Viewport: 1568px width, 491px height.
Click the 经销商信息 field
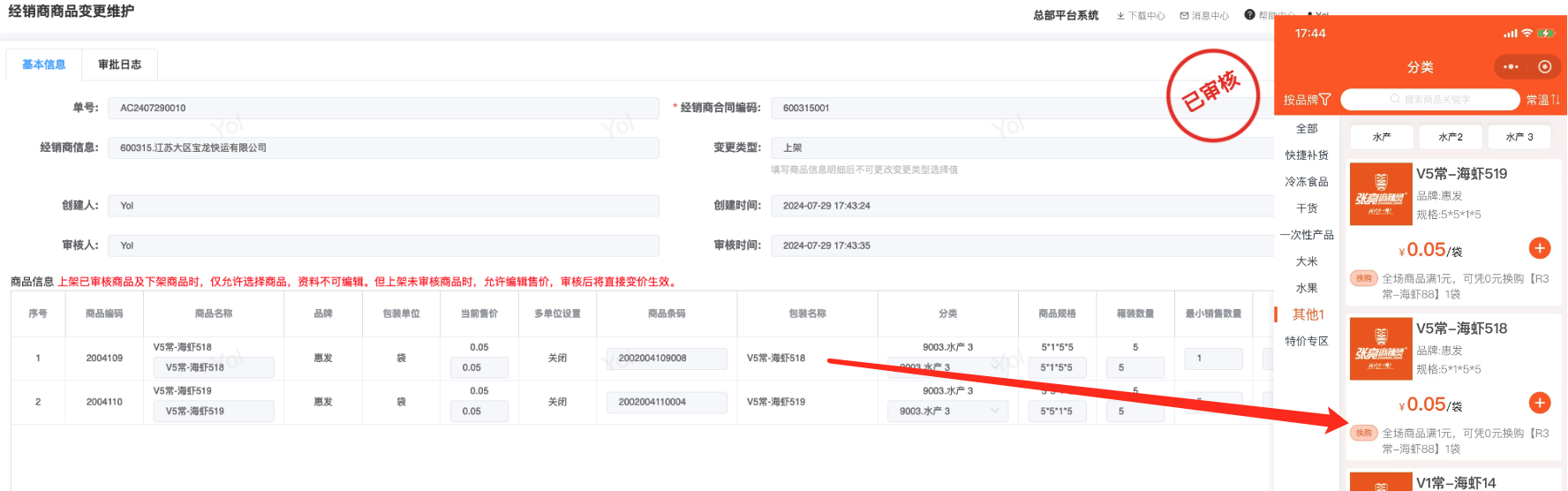pyautogui.click(x=383, y=147)
